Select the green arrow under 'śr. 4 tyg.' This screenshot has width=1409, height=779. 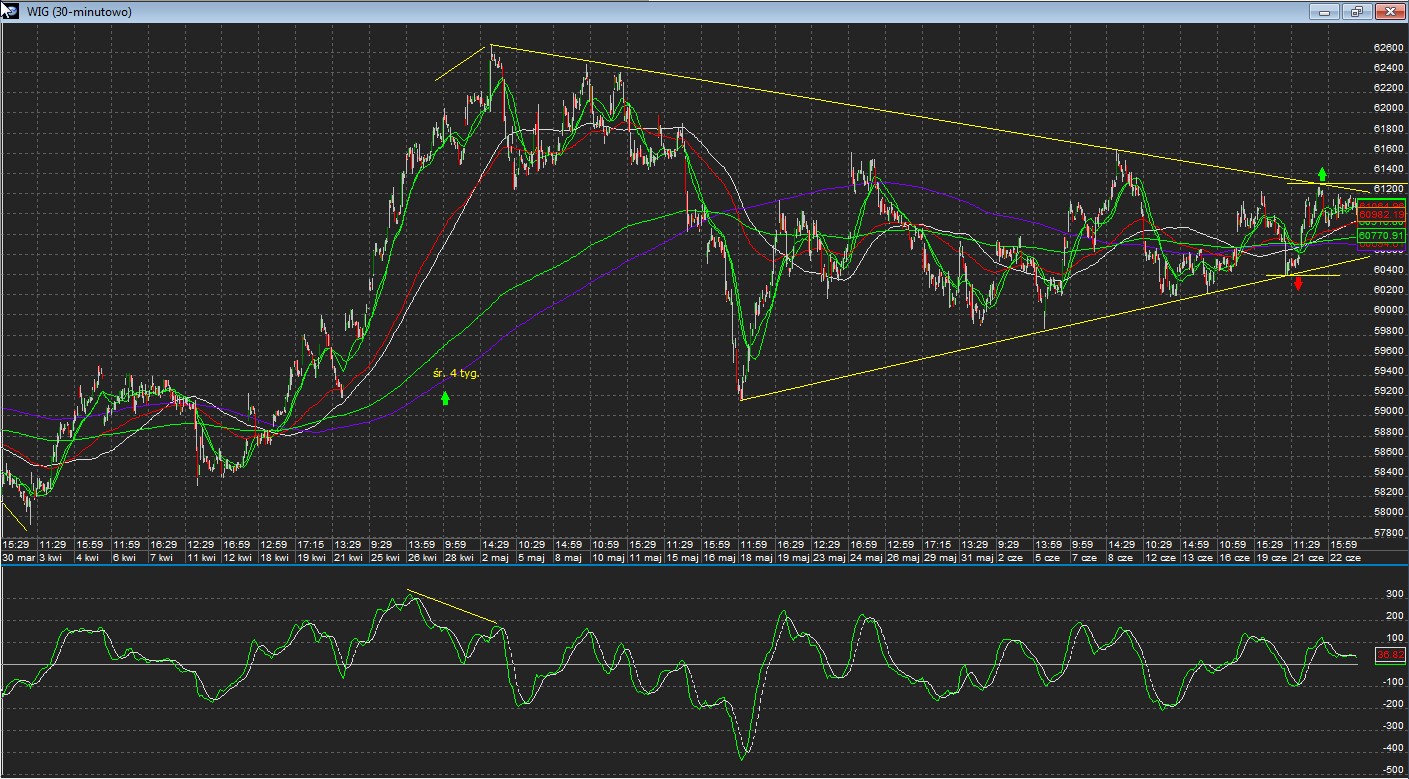click(445, 398)
